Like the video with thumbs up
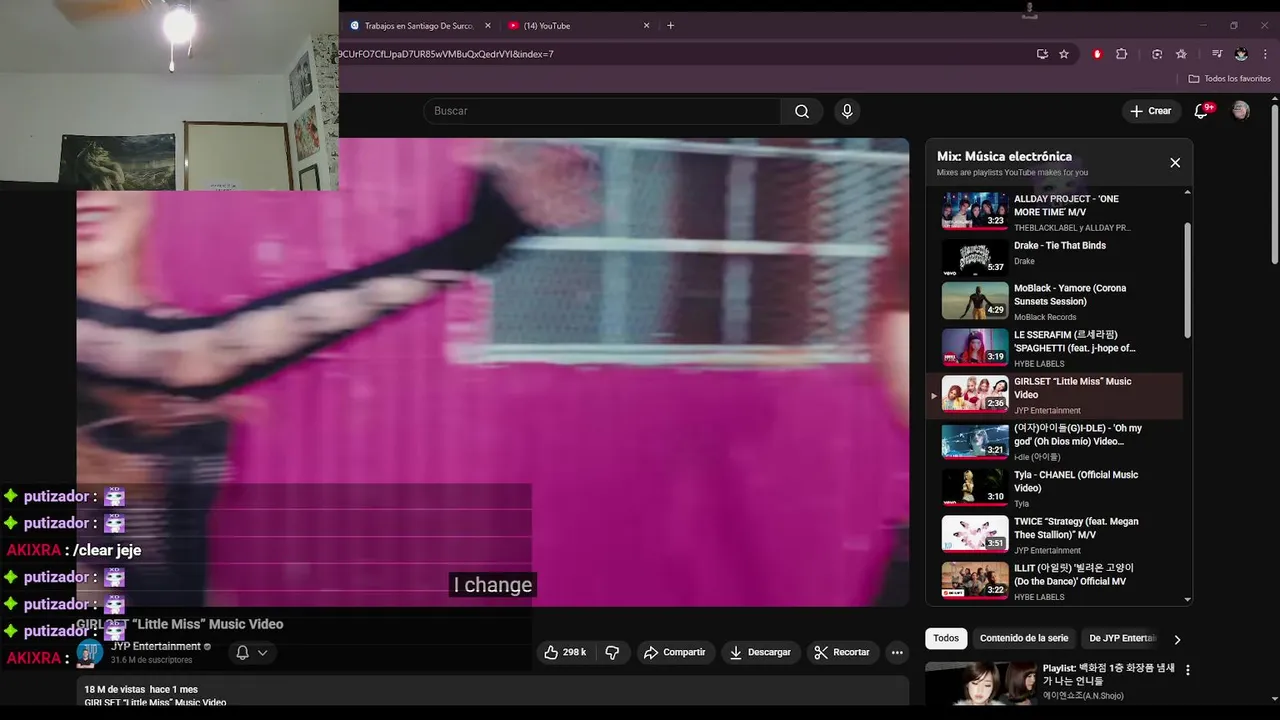Image resolution: width=1280 pixels, height=720 pixels. pos(565,652)
